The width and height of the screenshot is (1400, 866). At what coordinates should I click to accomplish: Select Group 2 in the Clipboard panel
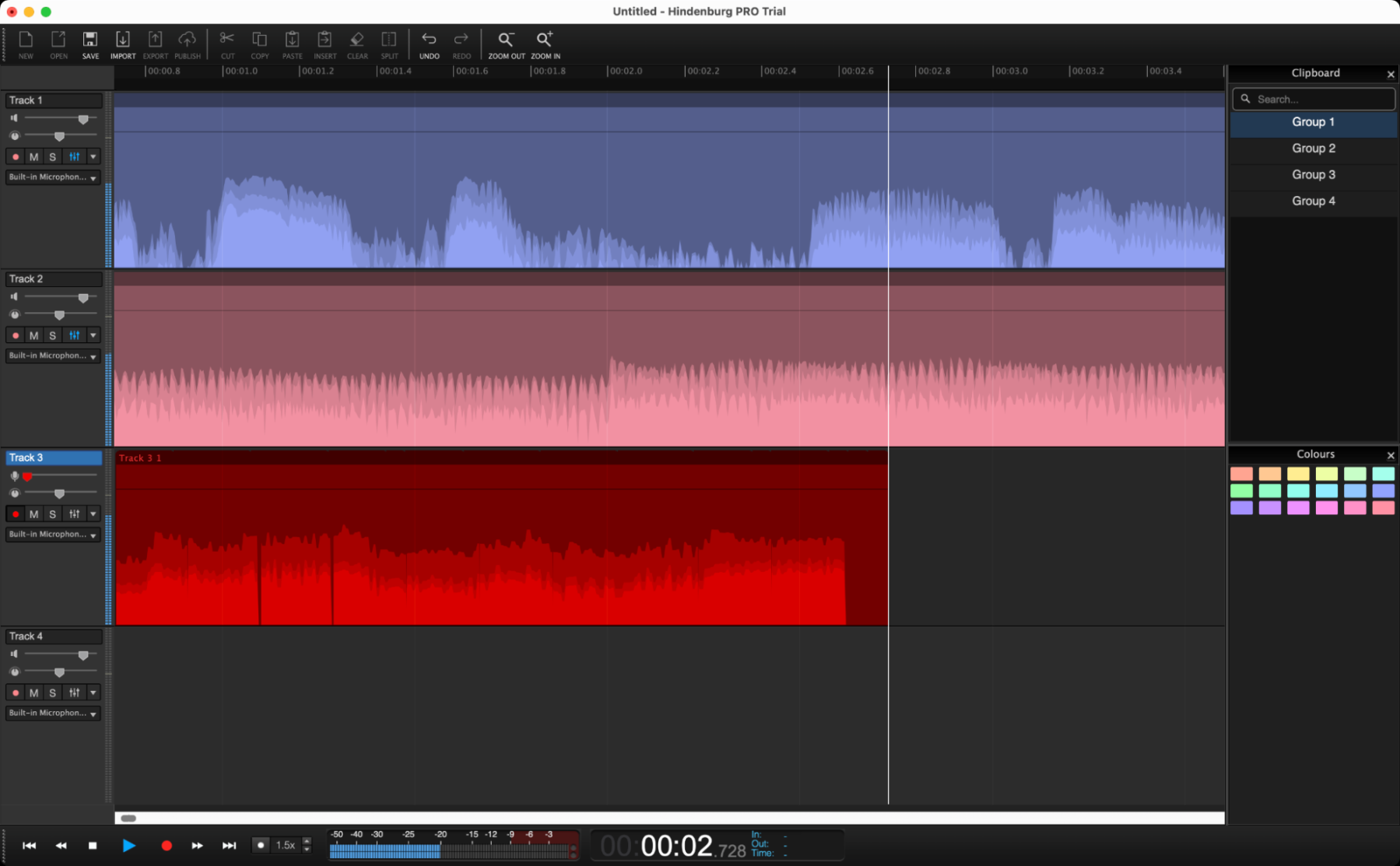[1313, 148]
